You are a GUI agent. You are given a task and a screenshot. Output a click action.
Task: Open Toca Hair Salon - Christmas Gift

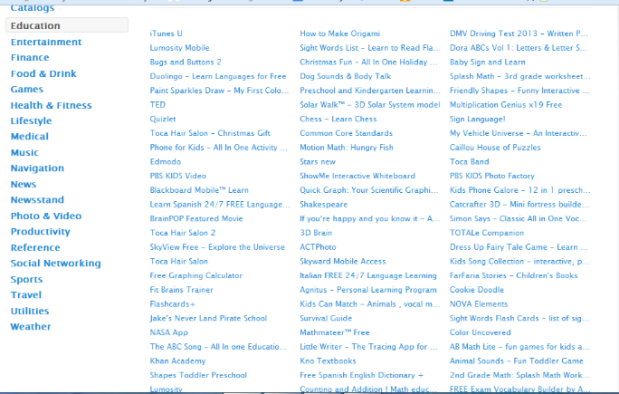point(210,133)
